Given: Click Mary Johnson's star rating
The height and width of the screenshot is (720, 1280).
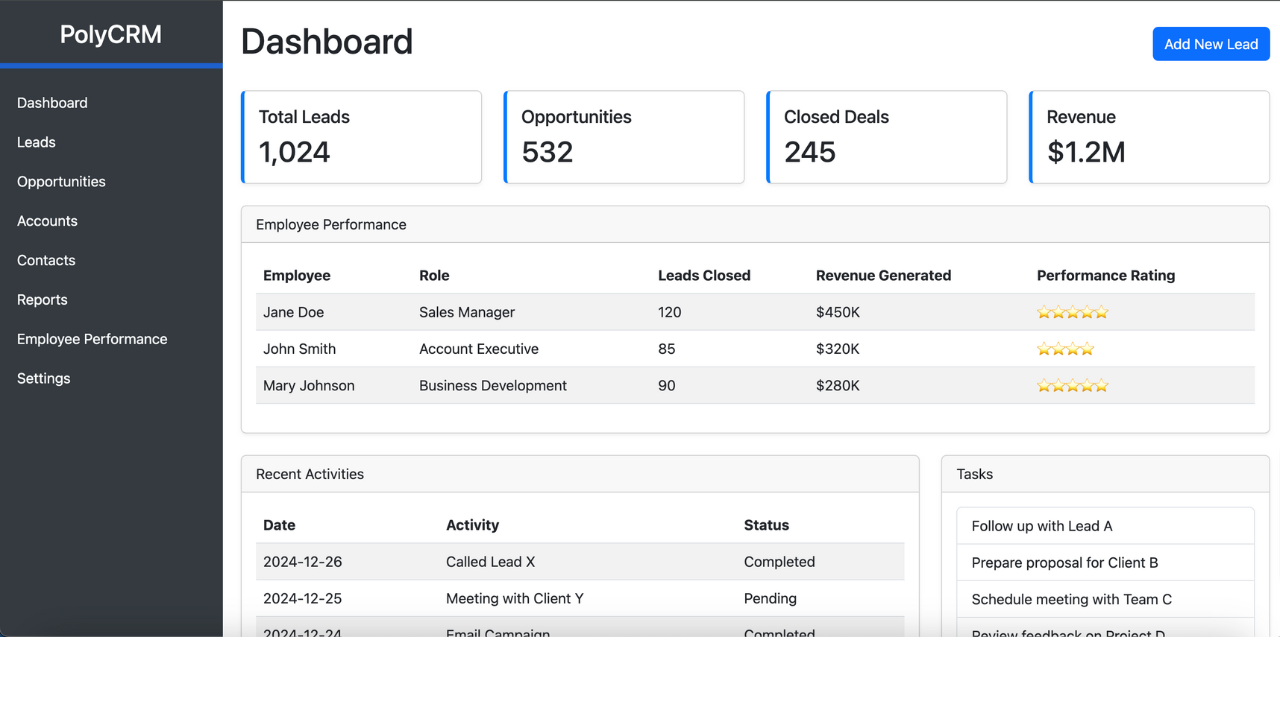Looking at the screenshot, I should point(1072,386).
